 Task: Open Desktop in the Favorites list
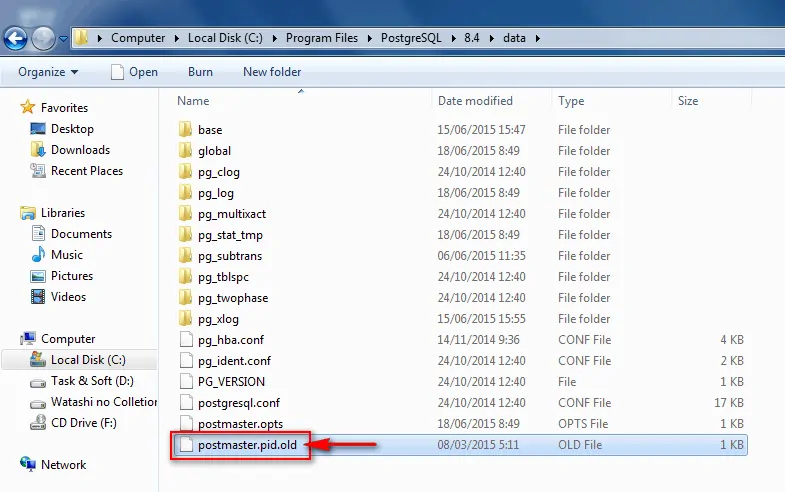point(72,129)
